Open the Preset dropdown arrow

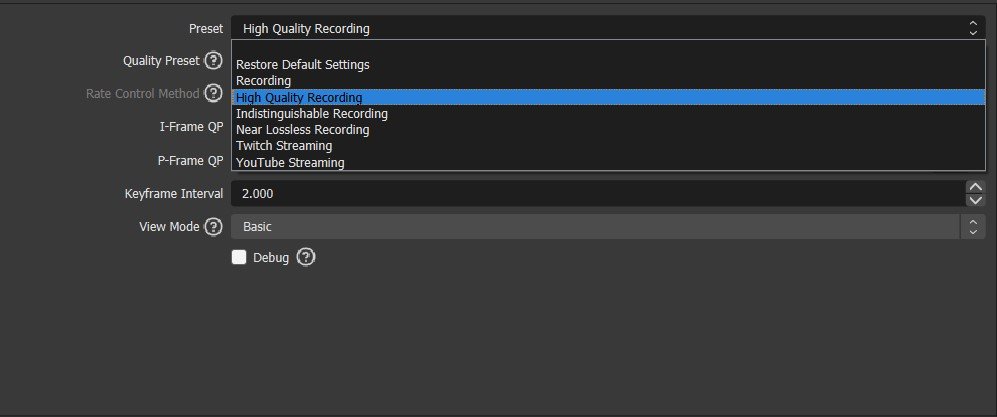click(974, 28)
